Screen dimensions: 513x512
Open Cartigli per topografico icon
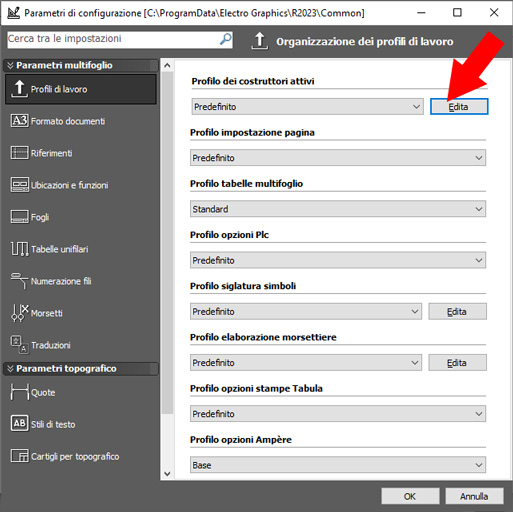[x=19, y=456]
